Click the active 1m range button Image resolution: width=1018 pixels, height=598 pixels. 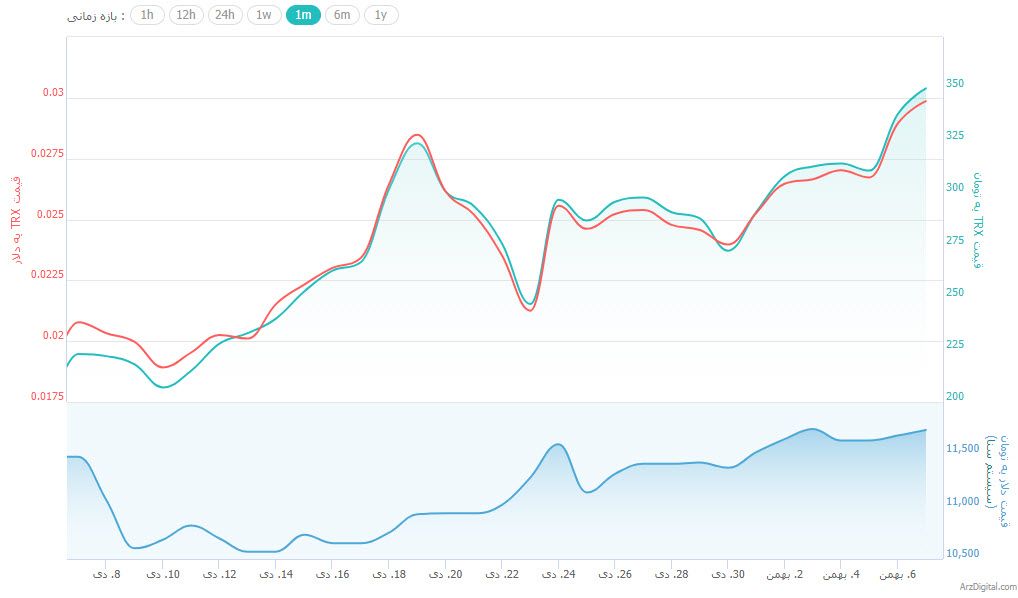[303, 15]
